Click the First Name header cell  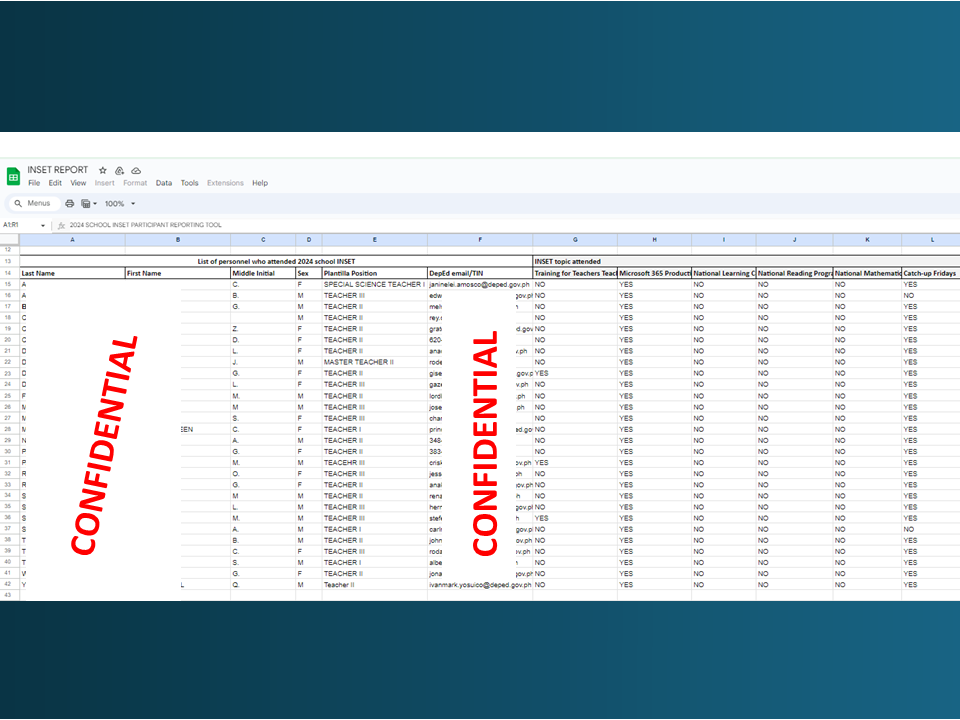pyautogui.click(x=178, y=273)
